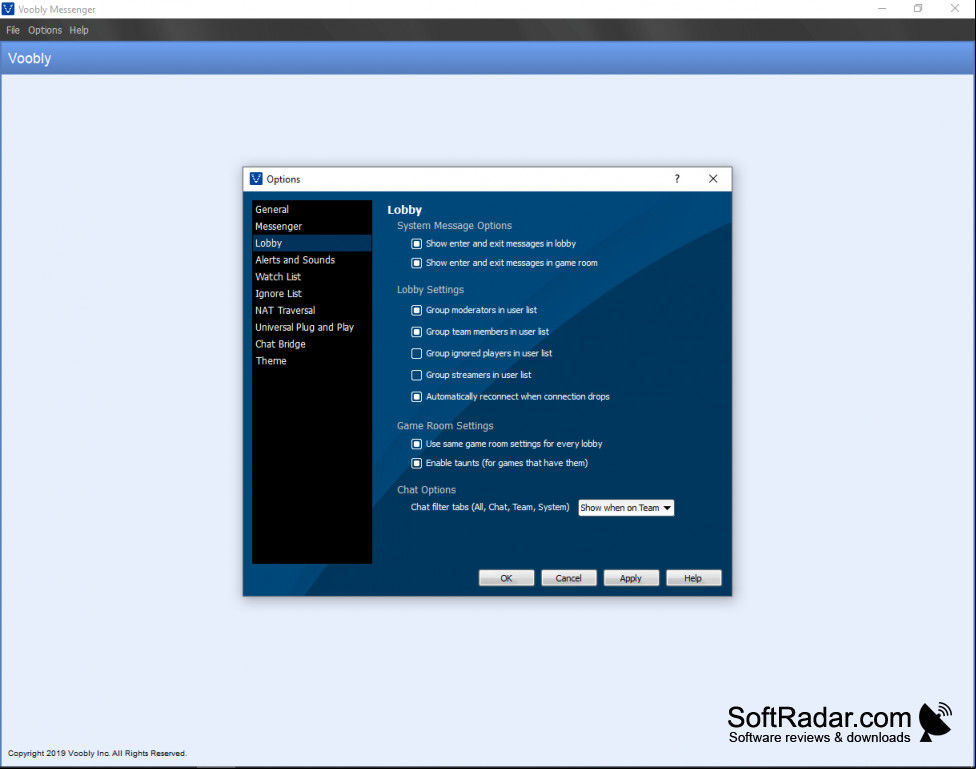Click the Copyright 2019 Voobly Inc. footer text

(97, 753)
